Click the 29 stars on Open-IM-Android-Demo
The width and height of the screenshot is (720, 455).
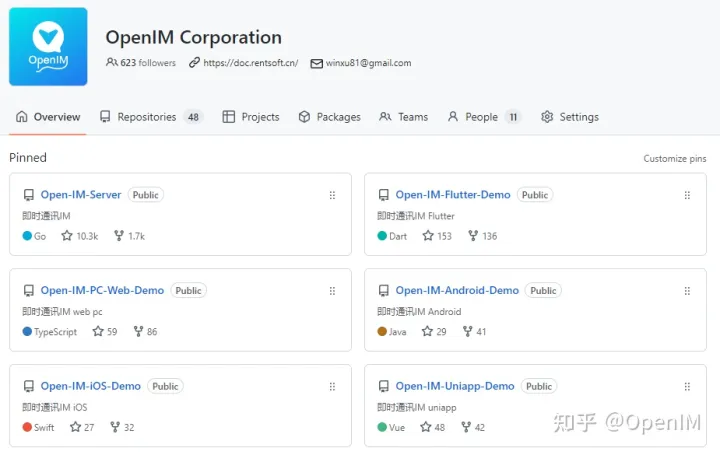tap(434, 331)
